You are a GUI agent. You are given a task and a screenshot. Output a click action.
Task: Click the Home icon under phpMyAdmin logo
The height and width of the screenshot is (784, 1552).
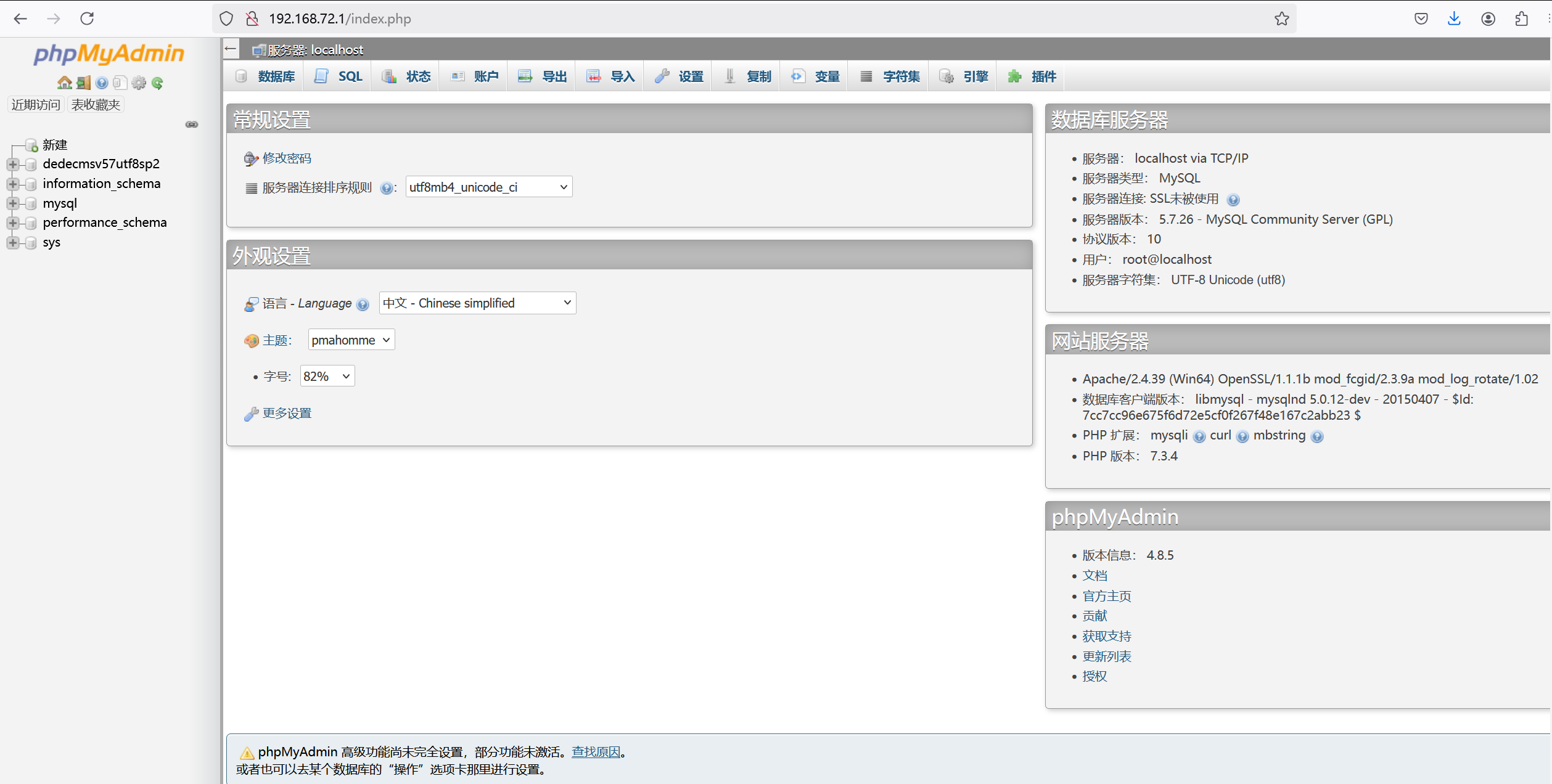click(x=64, y=83)
